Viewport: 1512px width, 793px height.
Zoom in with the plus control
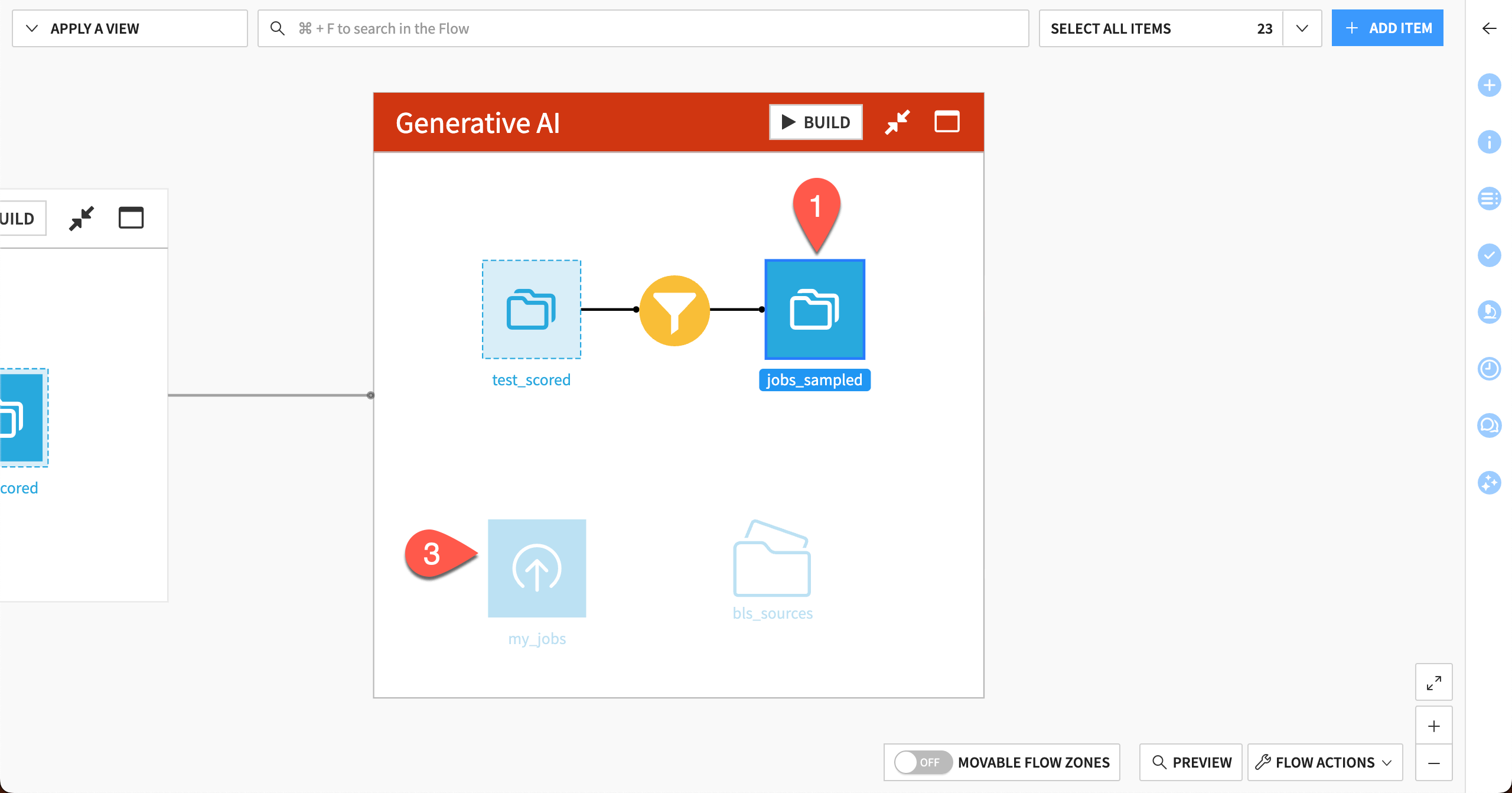tap(1433, 726)
